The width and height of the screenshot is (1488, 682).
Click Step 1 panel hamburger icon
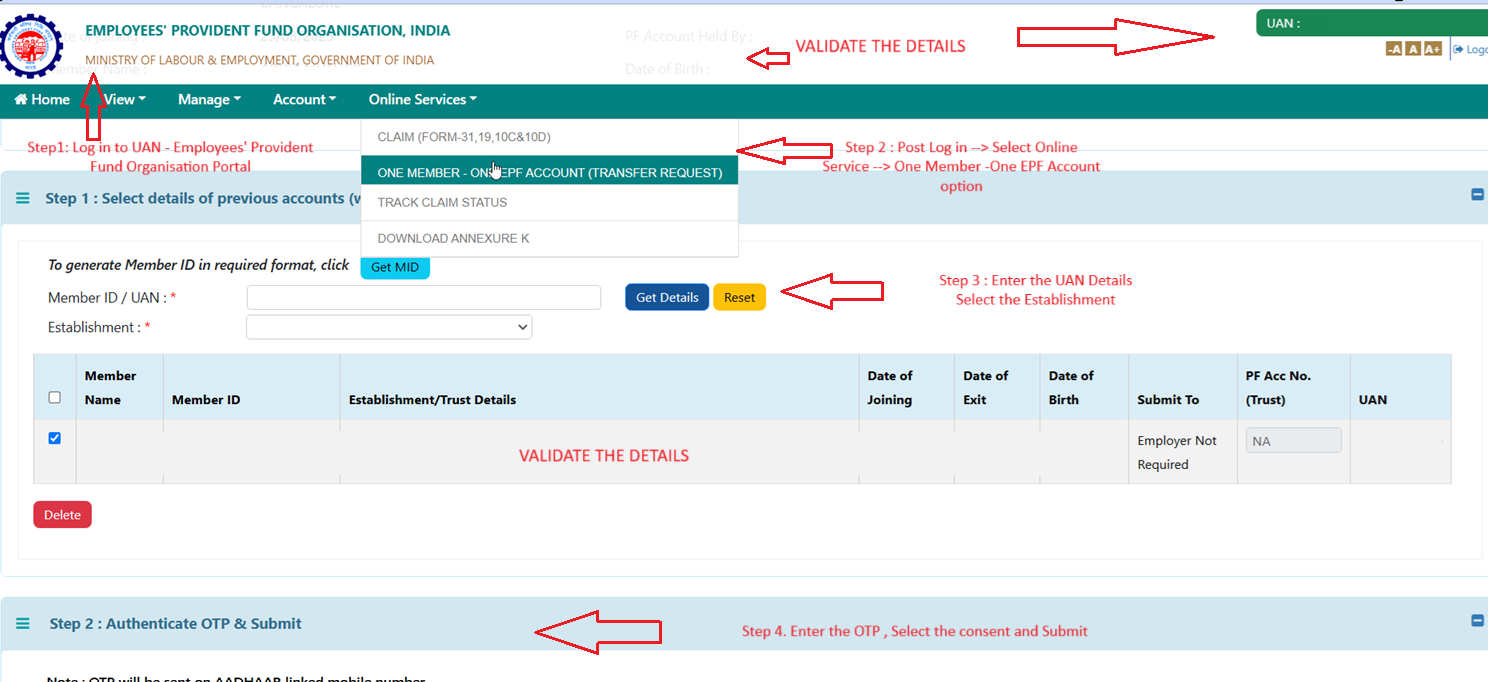[x=23, y=199]
